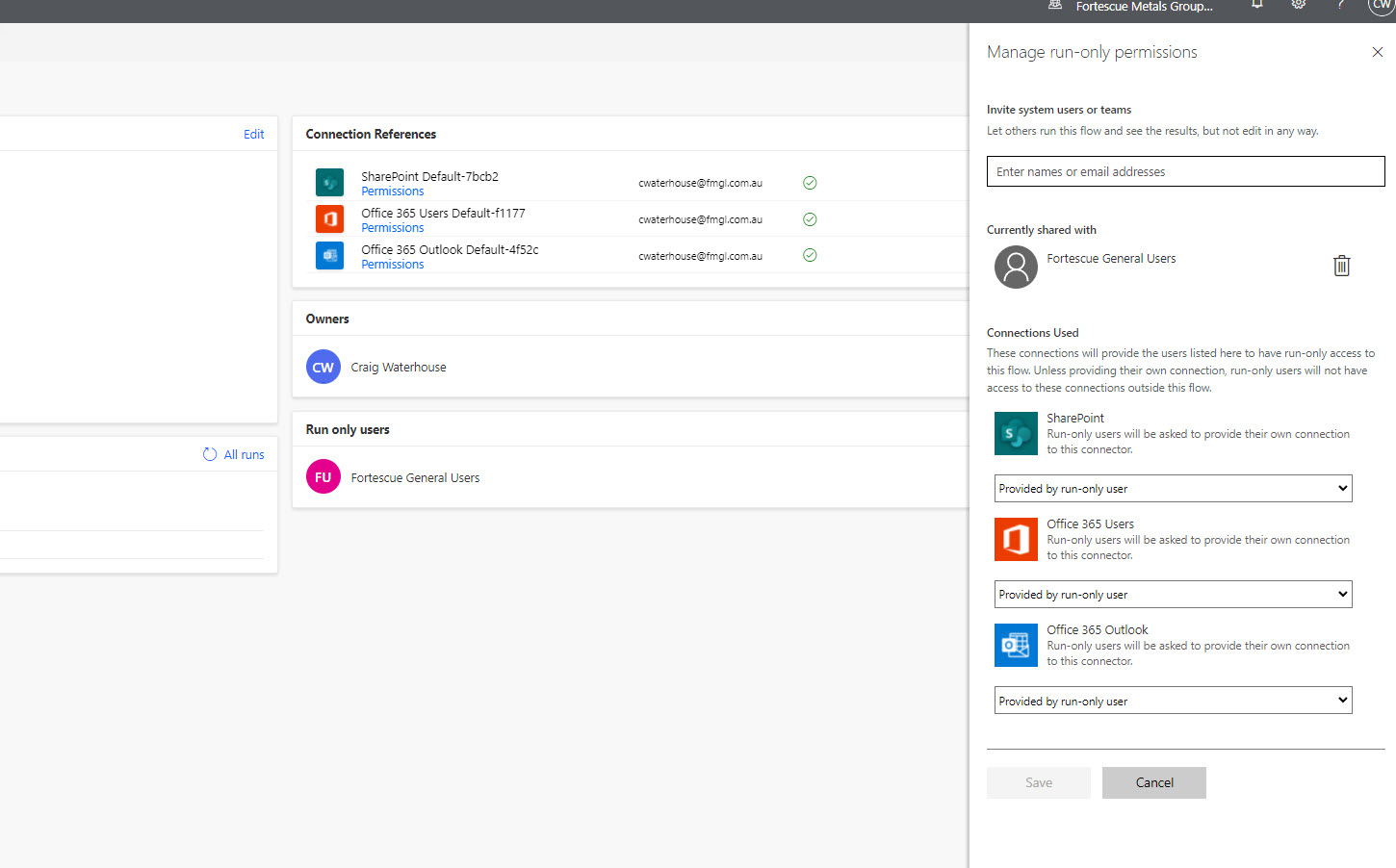
Task: Open the SharePoint run-only connection dropdown
Action: coord(1173,488)
